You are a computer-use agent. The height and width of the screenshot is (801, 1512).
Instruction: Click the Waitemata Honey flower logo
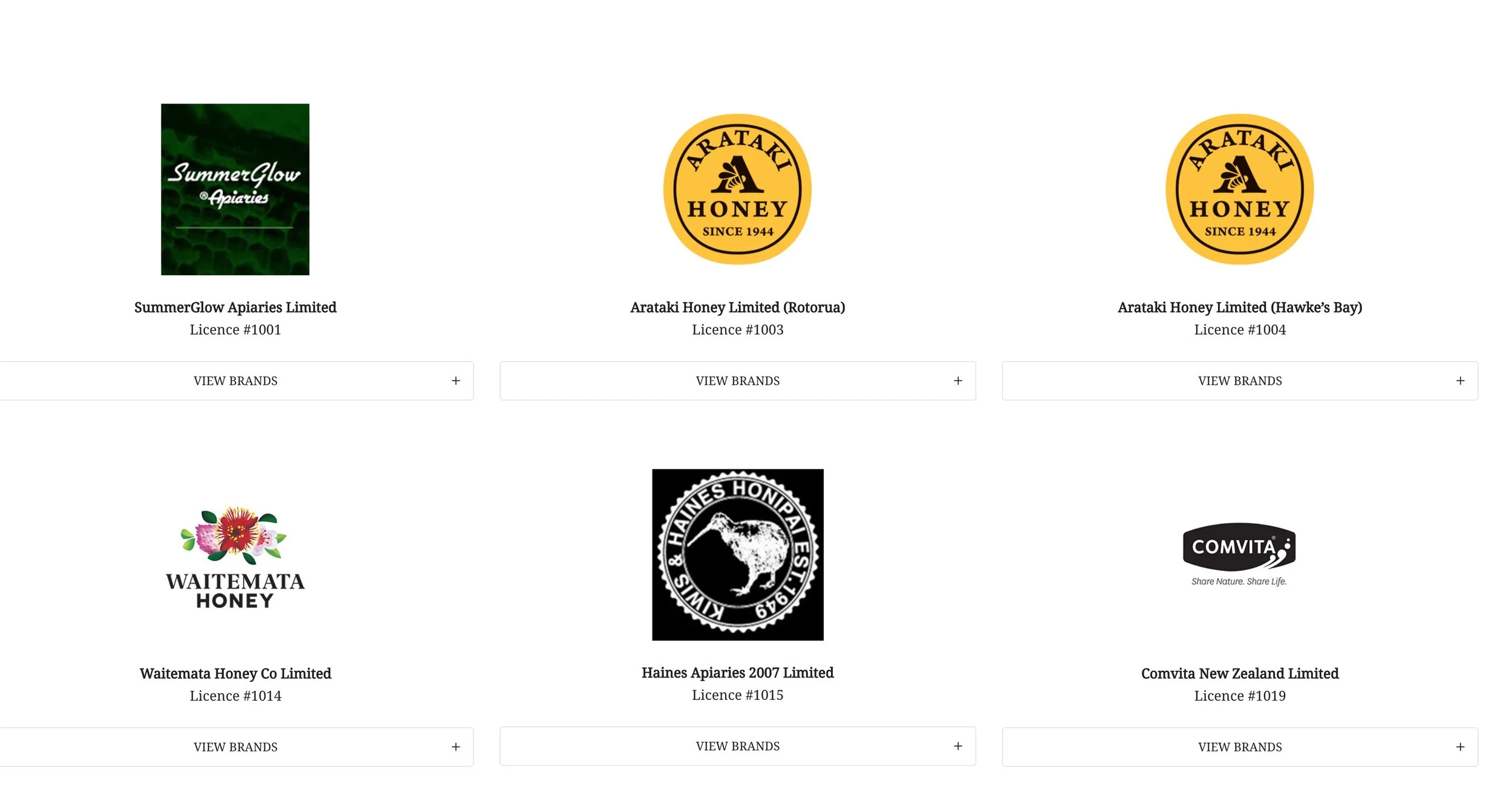(x=235, y=557)
